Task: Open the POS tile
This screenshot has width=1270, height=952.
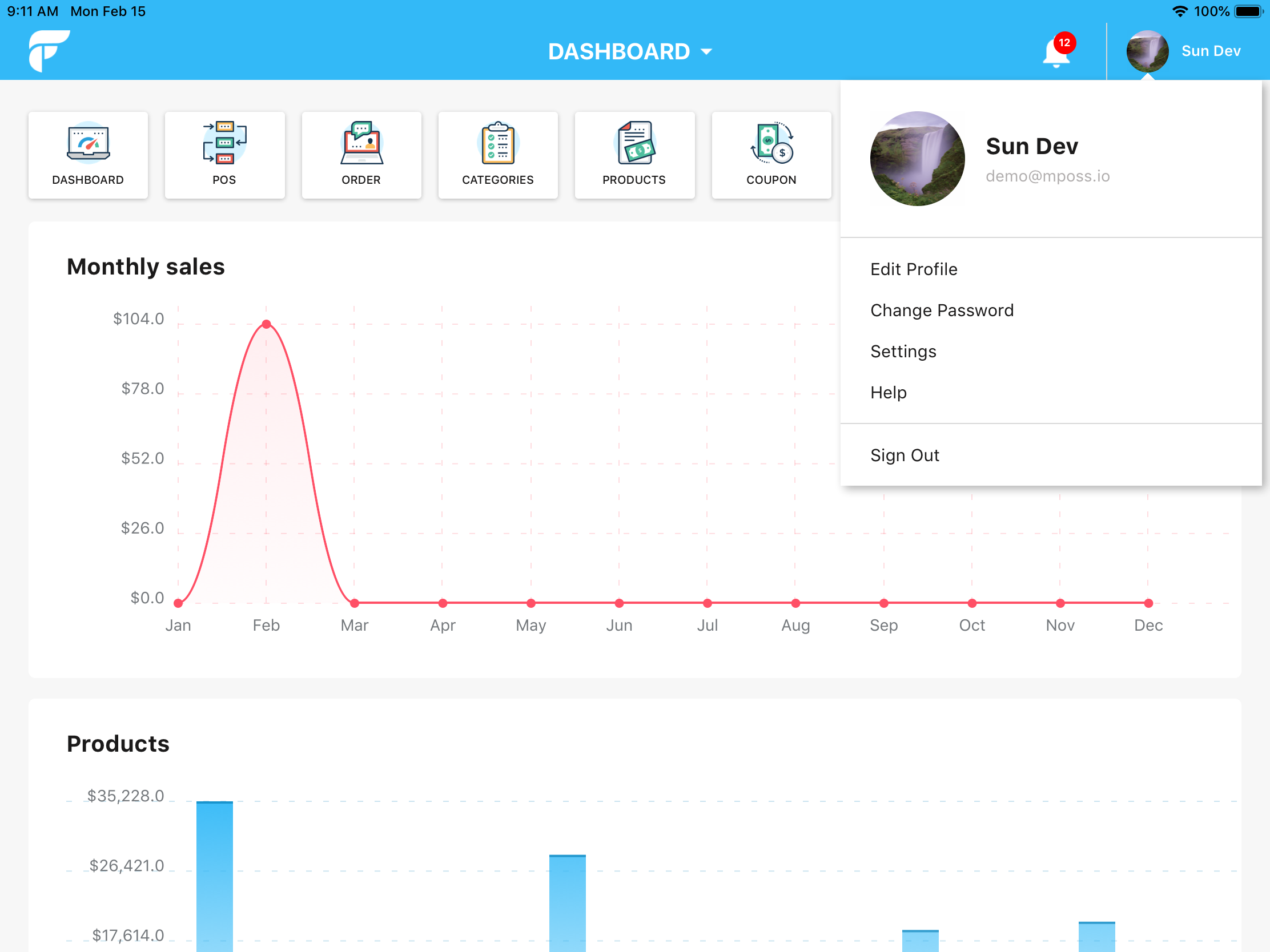Action: [x=224, y=155]
